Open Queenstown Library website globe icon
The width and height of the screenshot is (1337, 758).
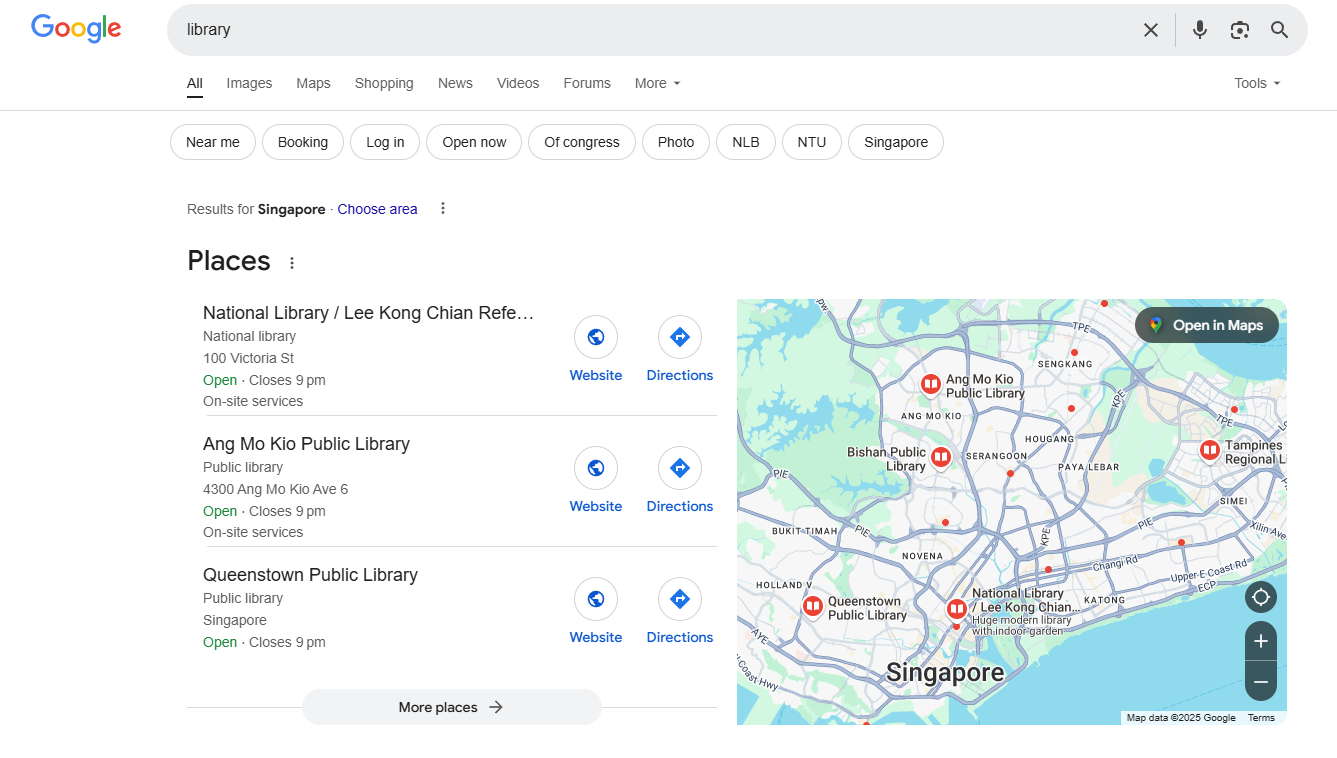596,599
